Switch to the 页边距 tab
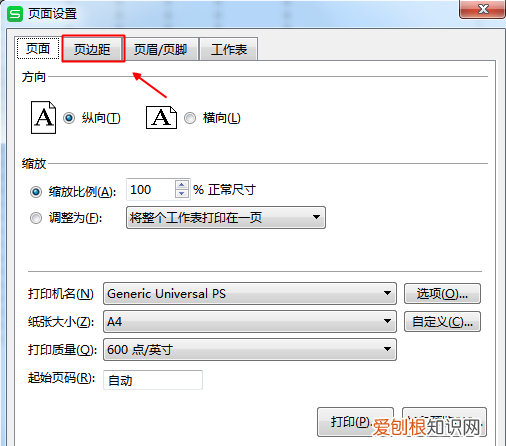The width and height of the screenshot is (506, 446). point(92,49)
